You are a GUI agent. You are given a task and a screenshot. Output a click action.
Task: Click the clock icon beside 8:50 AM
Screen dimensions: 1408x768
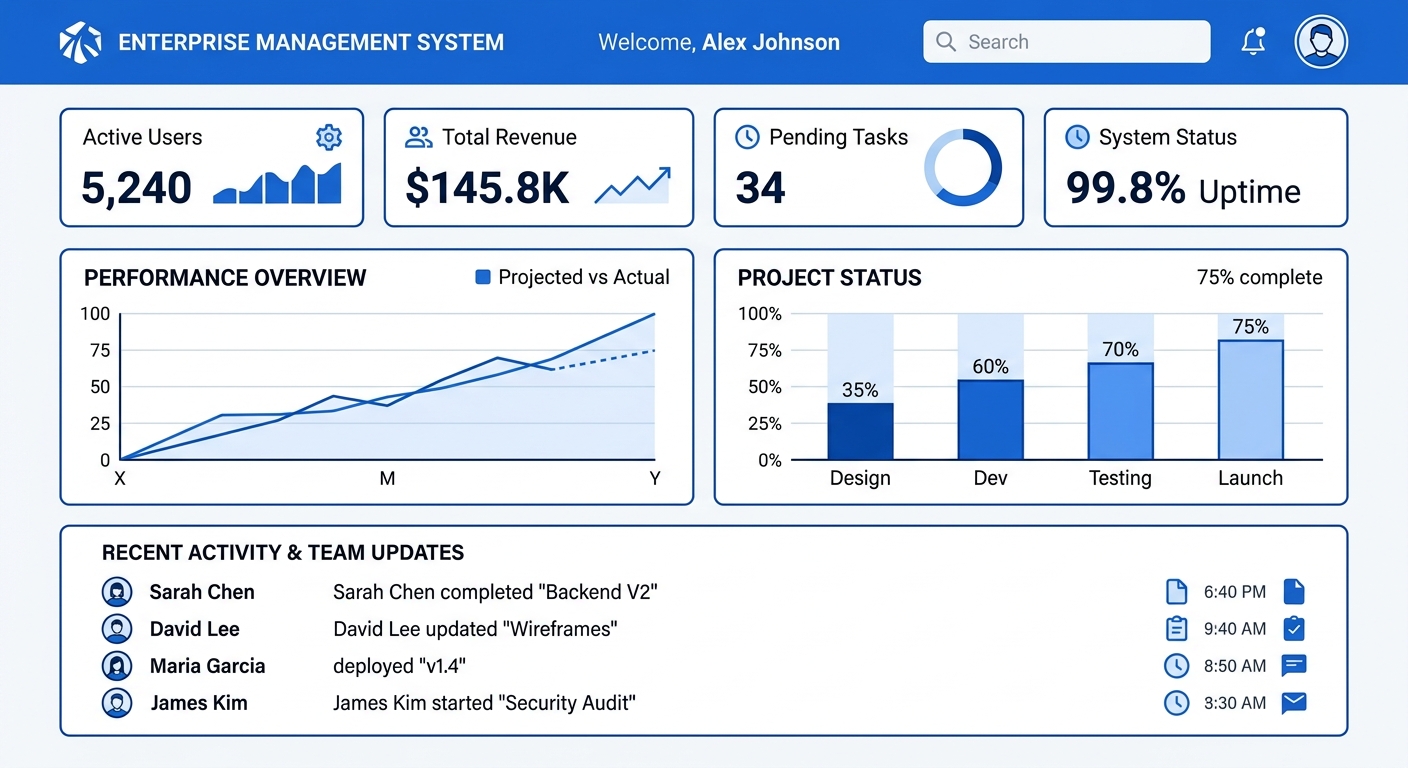point(1177,666)
